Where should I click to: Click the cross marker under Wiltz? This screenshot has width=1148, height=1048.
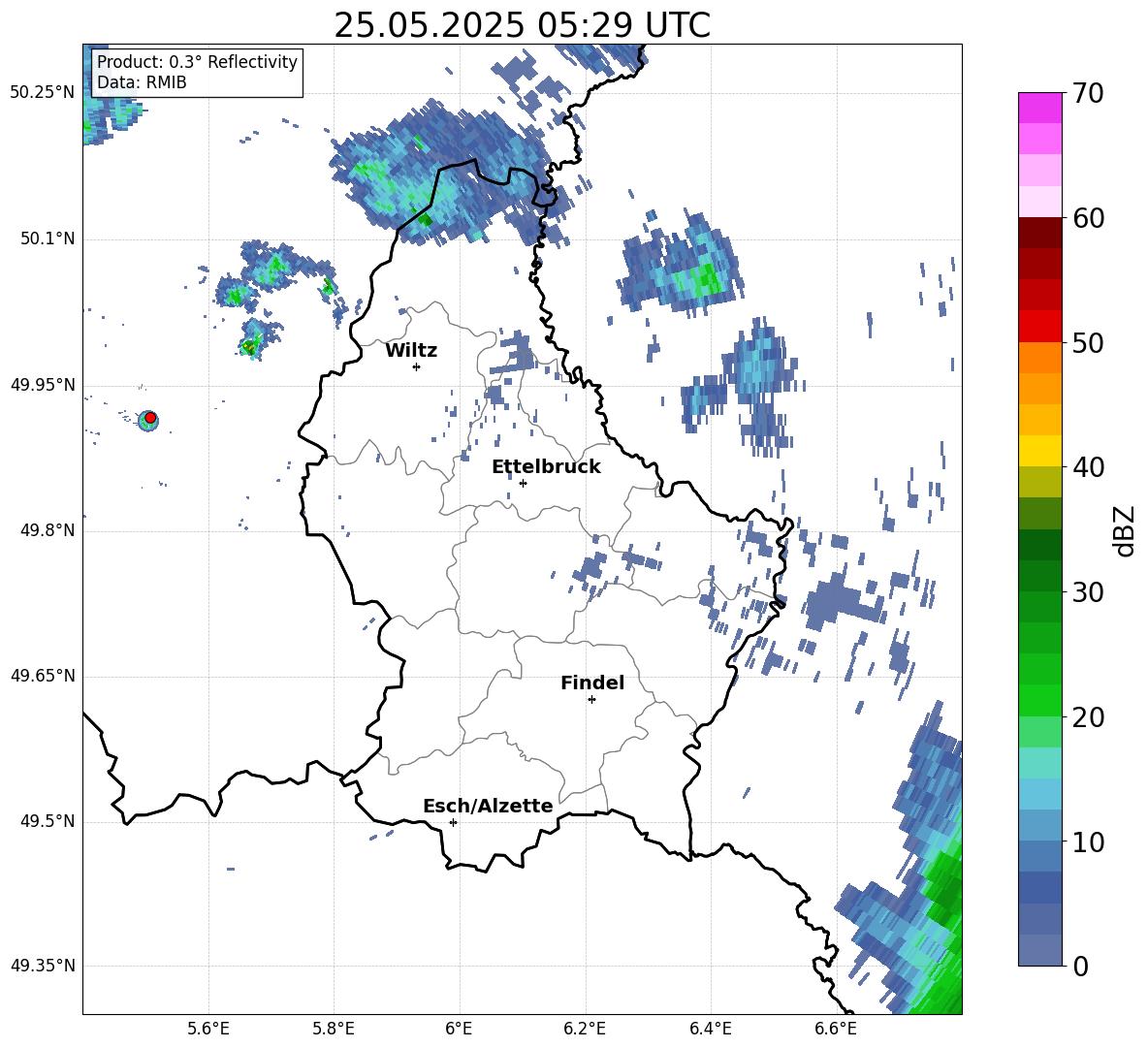417,366
